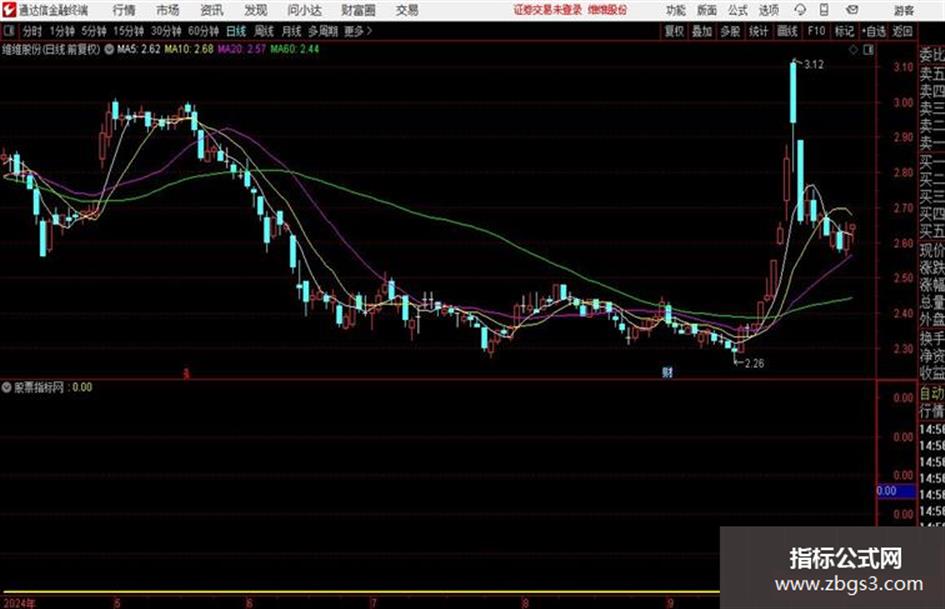Click the MA20: 2.57 value label

point(242,49)
